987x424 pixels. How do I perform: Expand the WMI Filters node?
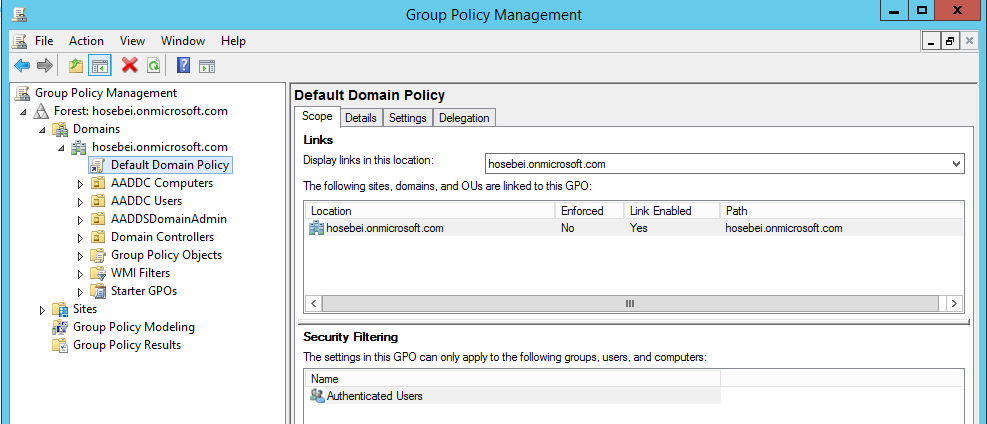[80, 274]
